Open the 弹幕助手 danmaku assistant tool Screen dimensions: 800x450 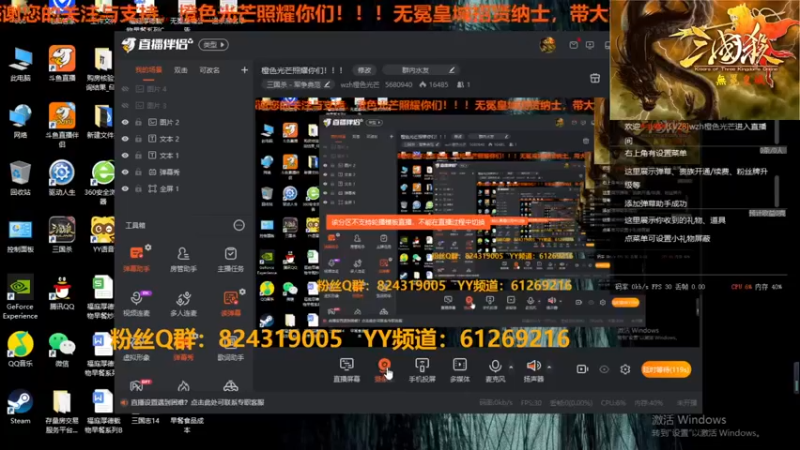point(136,258)
